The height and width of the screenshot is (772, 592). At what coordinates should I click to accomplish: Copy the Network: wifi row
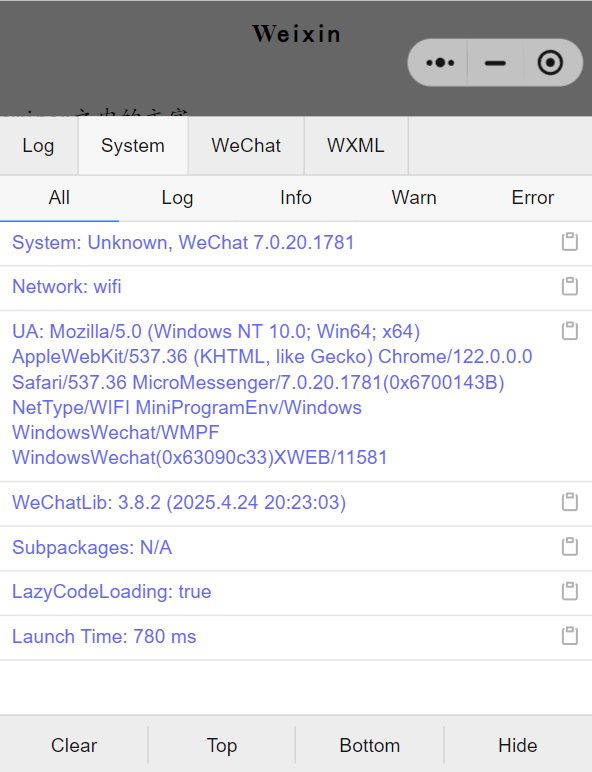click(x=570, y=286)
